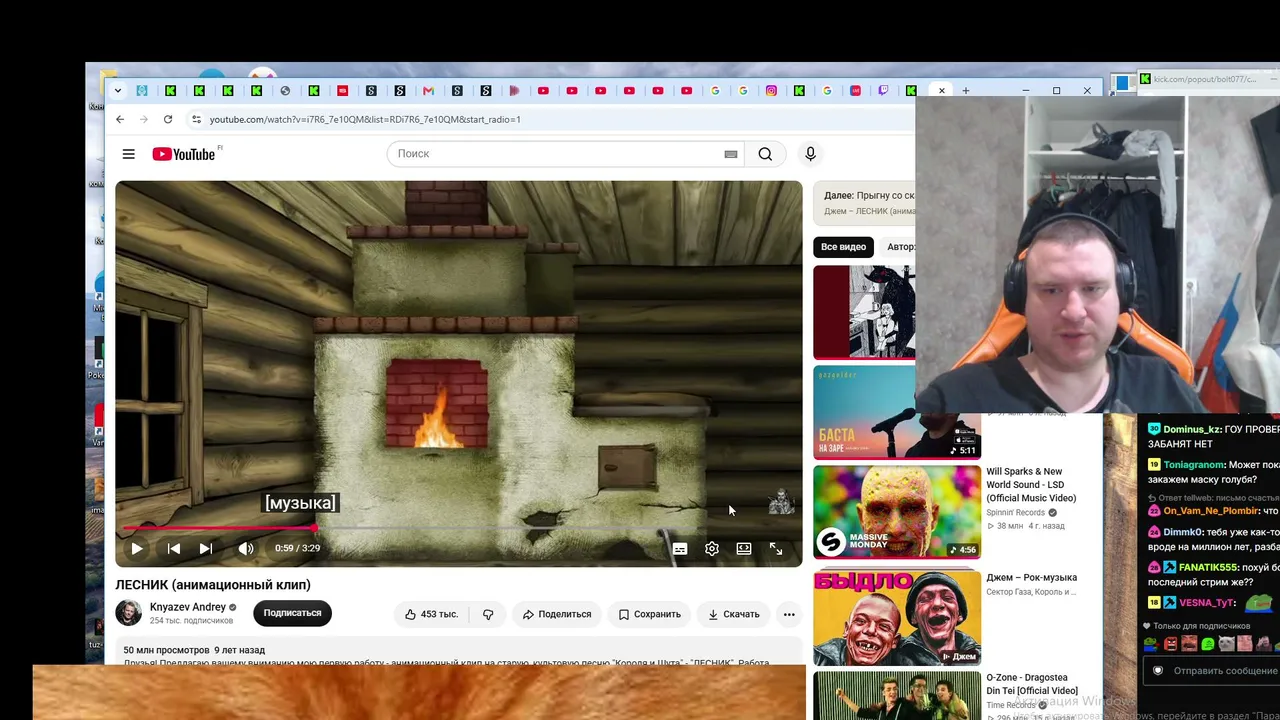This screenshot has height=720, width=1280.
Task: Open Dominus_kz username in chat
Action: (x=1192, y=430)
